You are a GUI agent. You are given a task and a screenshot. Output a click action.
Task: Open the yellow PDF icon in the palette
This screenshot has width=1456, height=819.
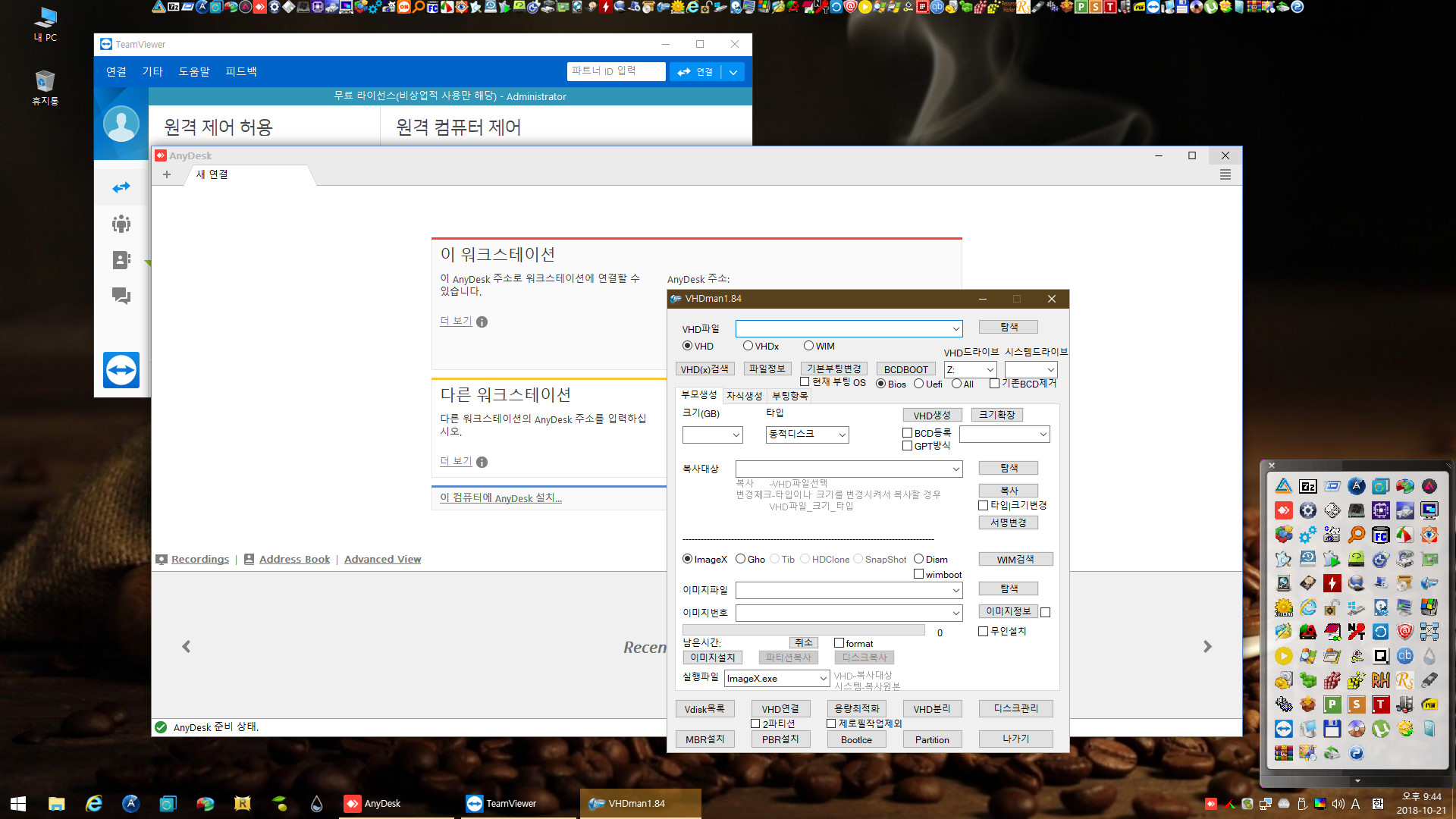(1429, 704)
